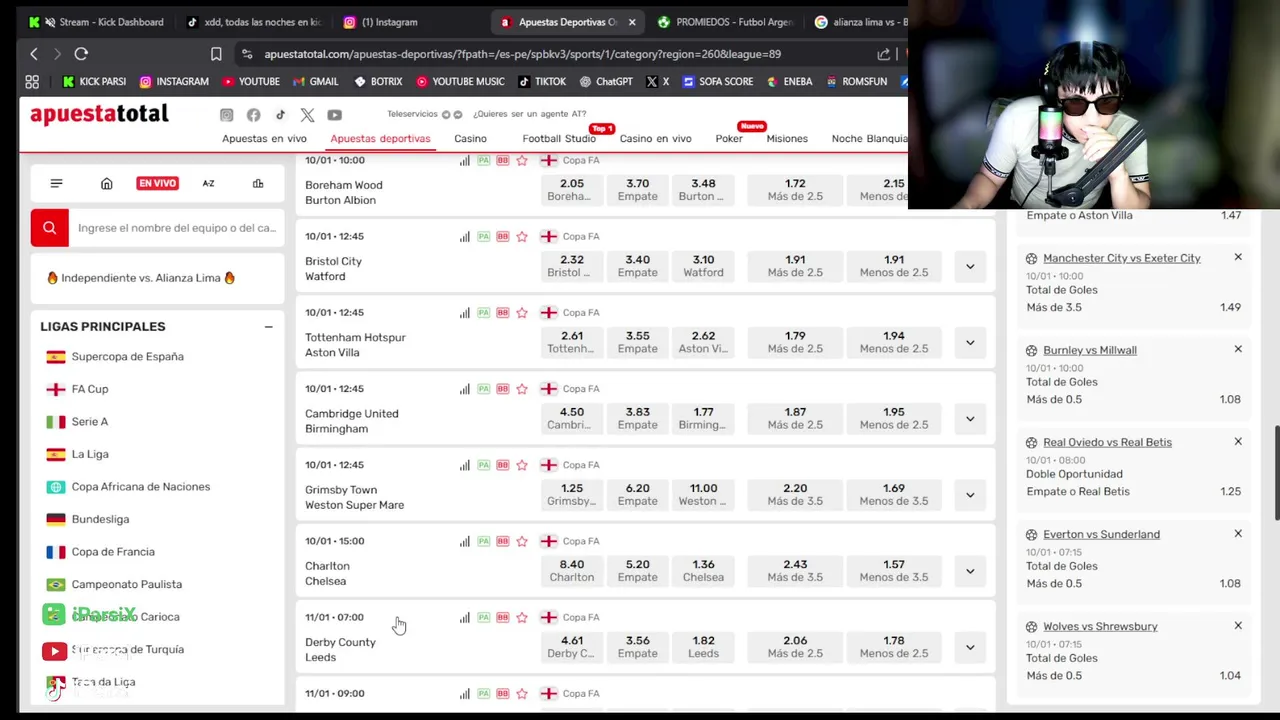The image size is (1280, 720).
Task: Bookmark this page with the bookmark icon
Action: [216, 54]
